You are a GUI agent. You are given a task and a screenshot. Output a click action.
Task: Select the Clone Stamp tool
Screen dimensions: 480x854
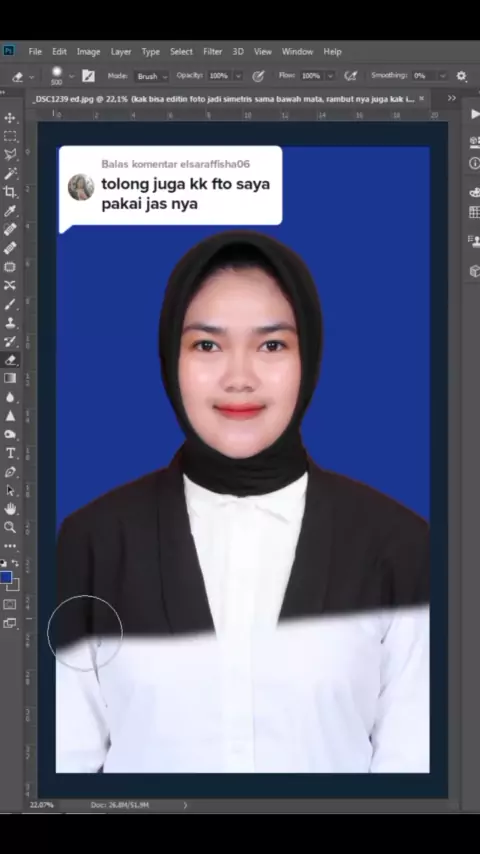[x=10, y=322]
